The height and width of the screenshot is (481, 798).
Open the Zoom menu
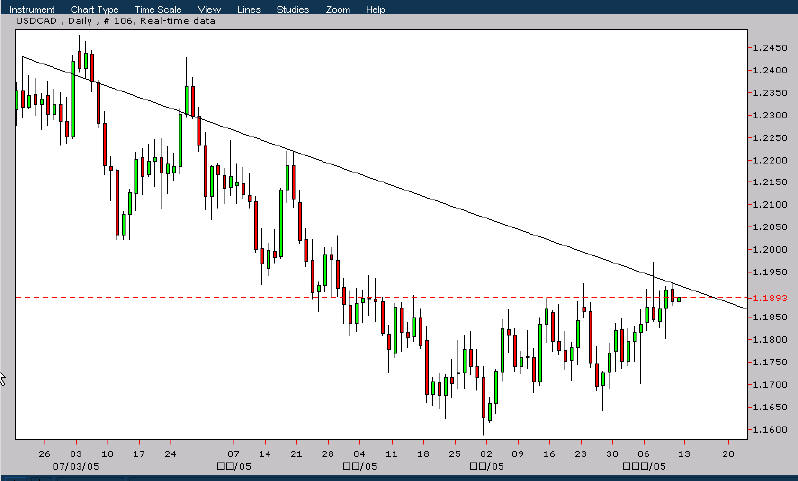click(337, 9)
